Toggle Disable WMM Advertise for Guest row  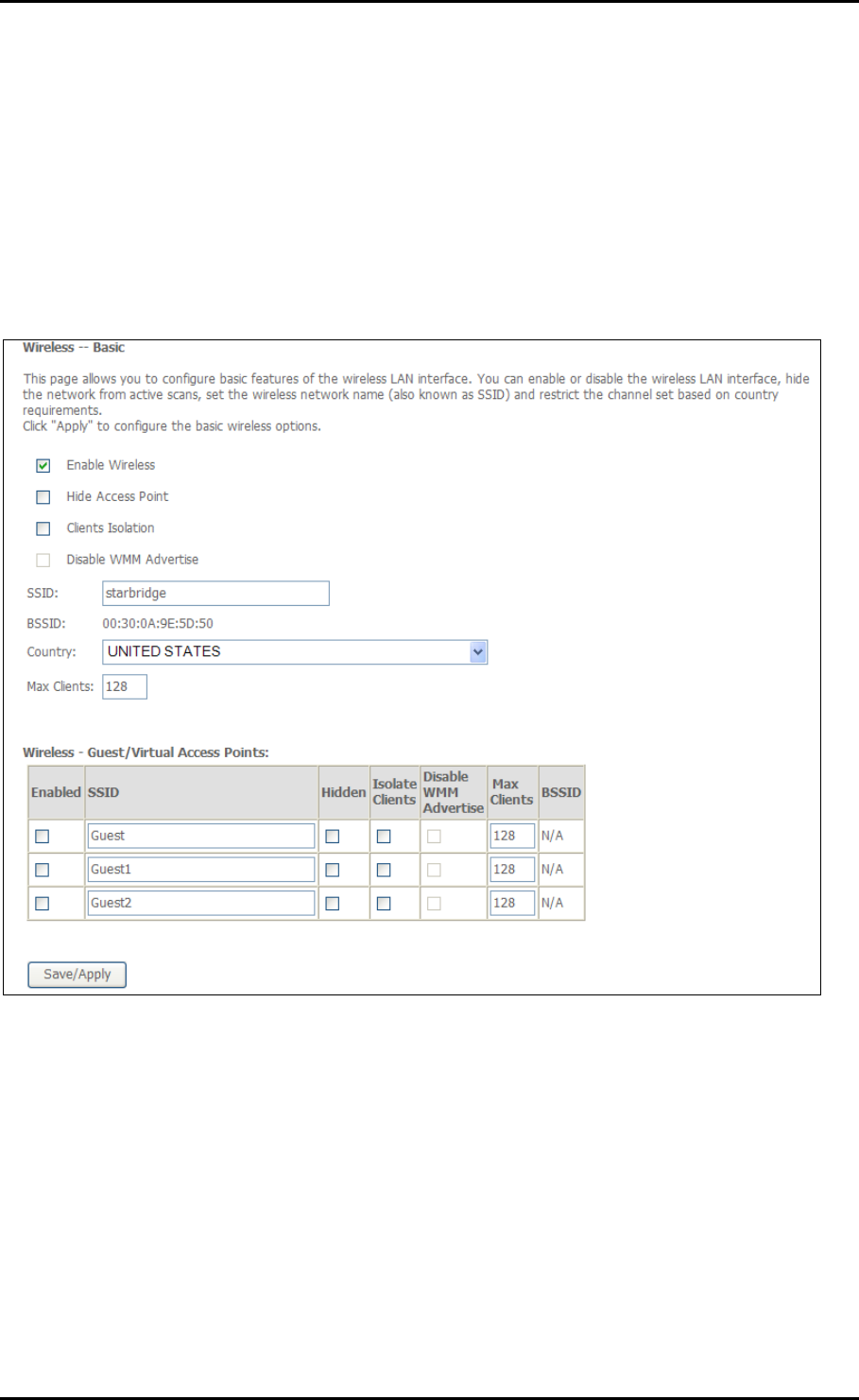tap(434, 836)
